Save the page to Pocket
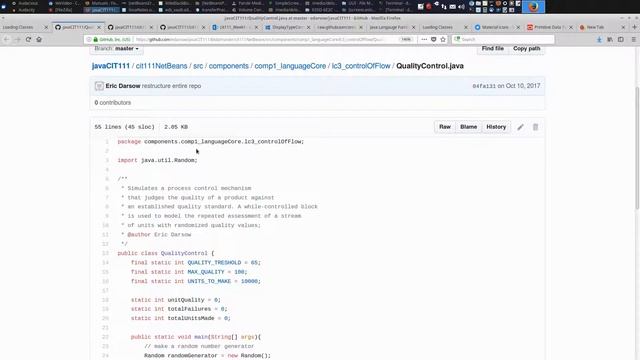Screen dimensions: 640x360 (x=433, y=40)
